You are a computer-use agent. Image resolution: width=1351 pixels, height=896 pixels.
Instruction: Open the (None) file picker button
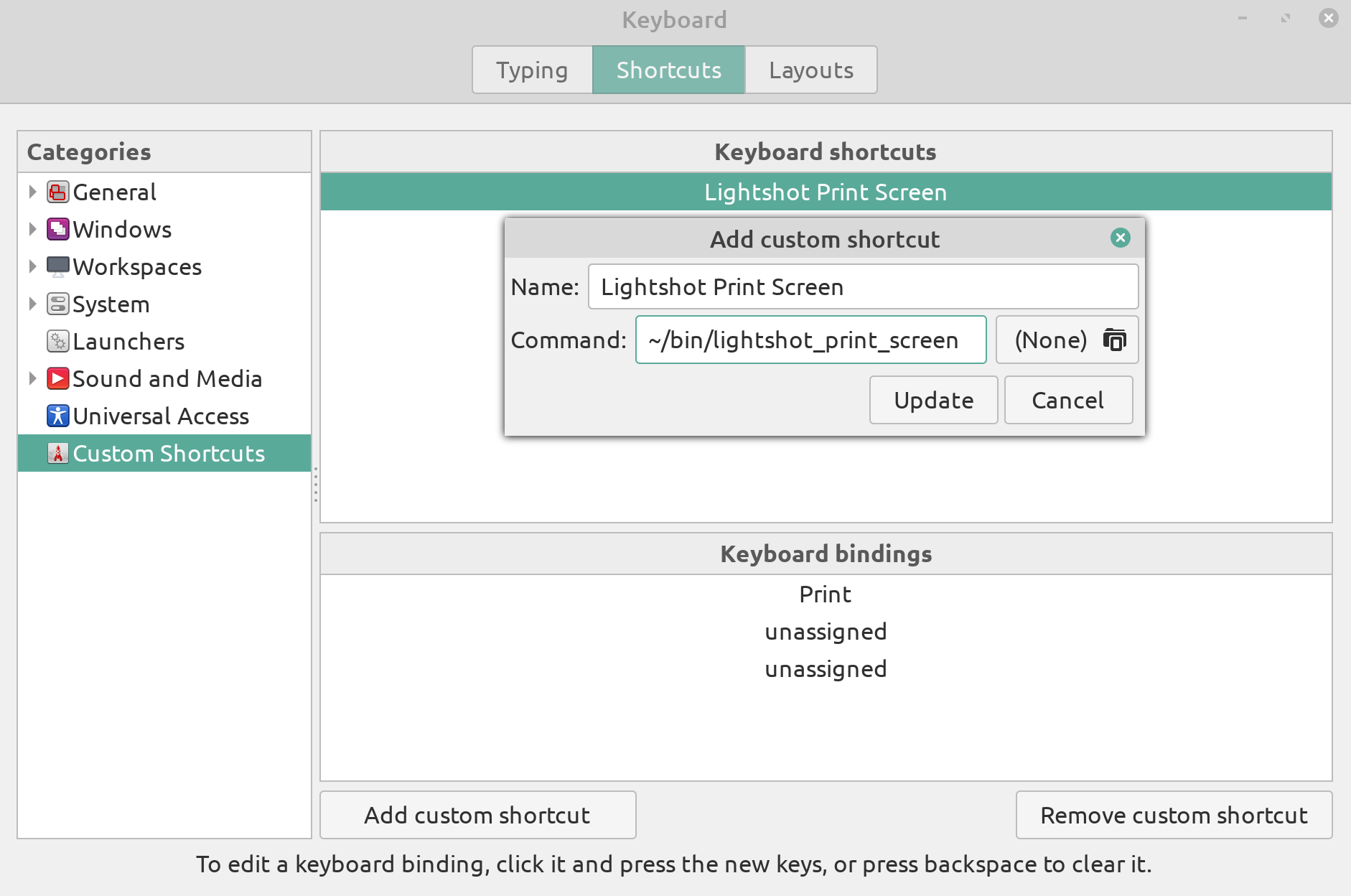[x=1067, y=340]
